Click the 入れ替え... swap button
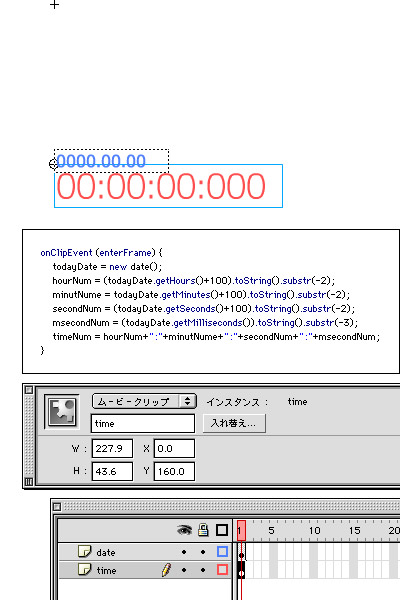 [234, 423]
